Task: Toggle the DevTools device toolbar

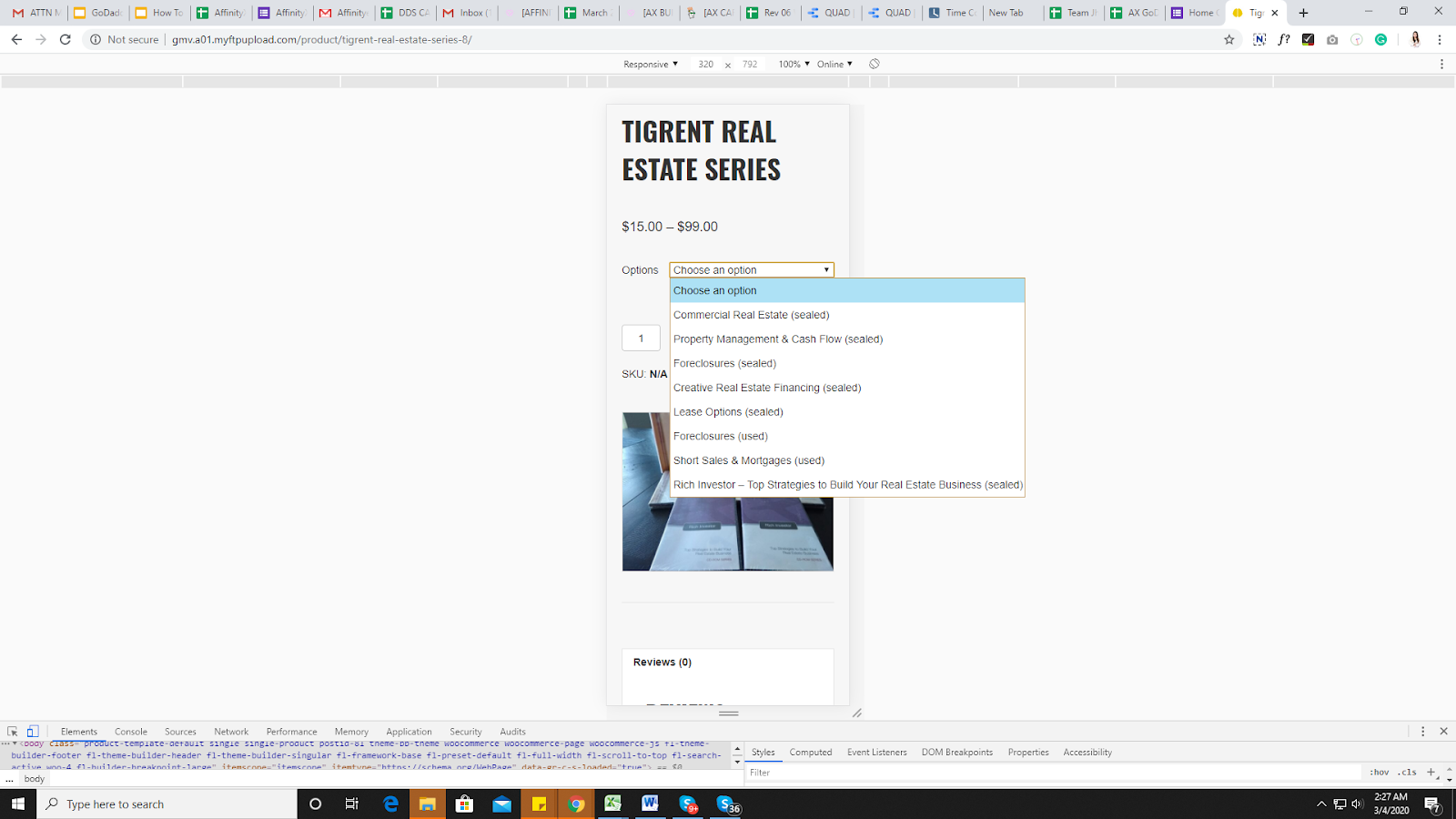Action: [x=33, y=732]
